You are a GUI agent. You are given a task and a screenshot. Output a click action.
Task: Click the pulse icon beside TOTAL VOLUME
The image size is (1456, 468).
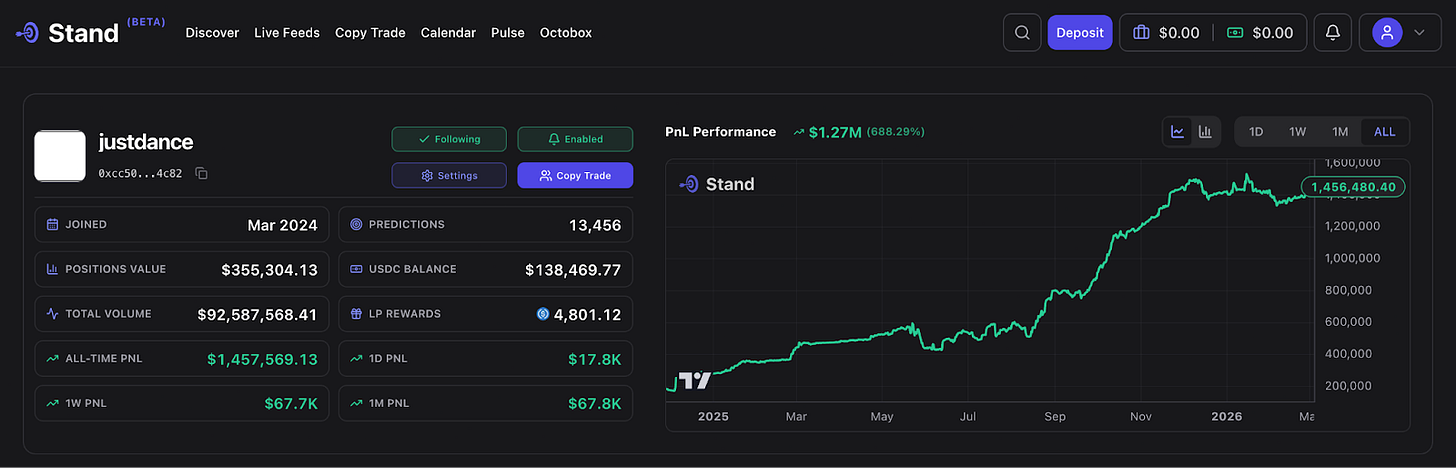pyautogui.click(x=52, y=314)
